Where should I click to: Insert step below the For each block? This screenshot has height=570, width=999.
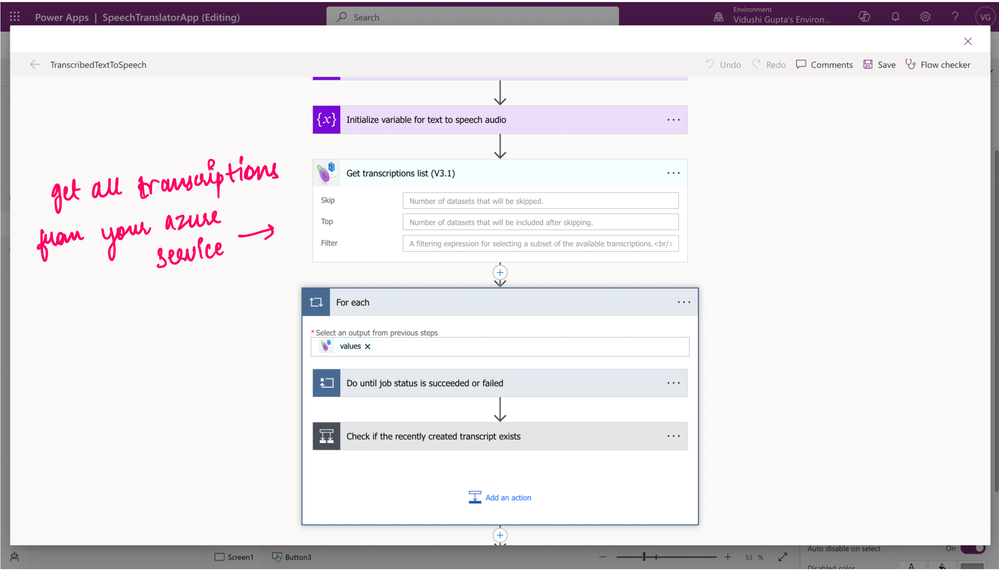coord(500,536)
